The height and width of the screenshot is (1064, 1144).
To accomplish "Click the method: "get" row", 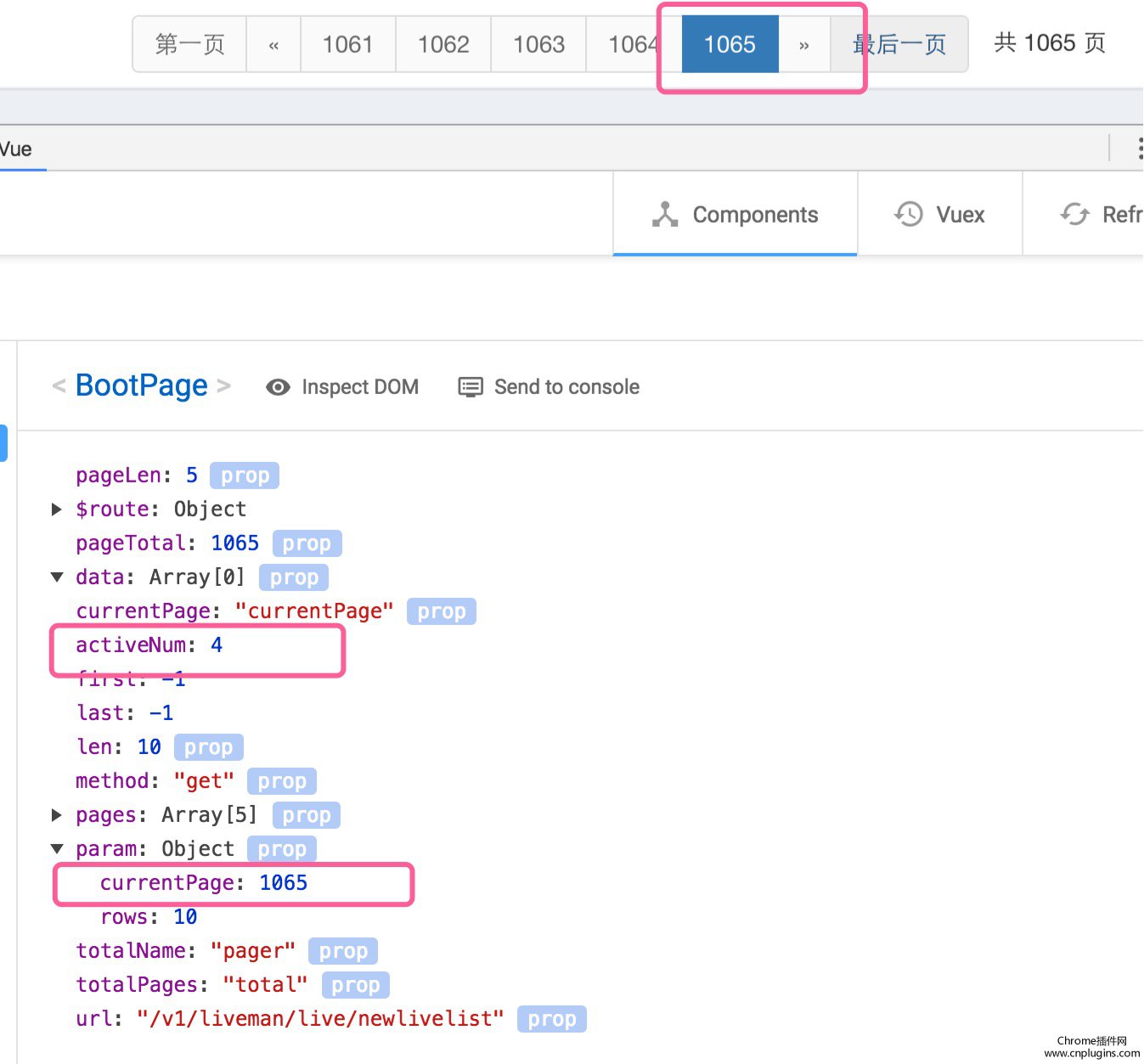I will (196, 781).
